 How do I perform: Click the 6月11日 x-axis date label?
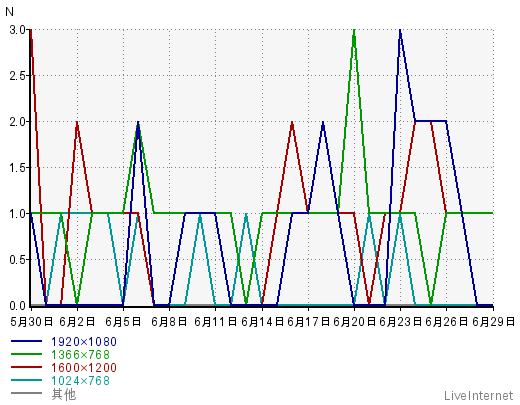215,322
